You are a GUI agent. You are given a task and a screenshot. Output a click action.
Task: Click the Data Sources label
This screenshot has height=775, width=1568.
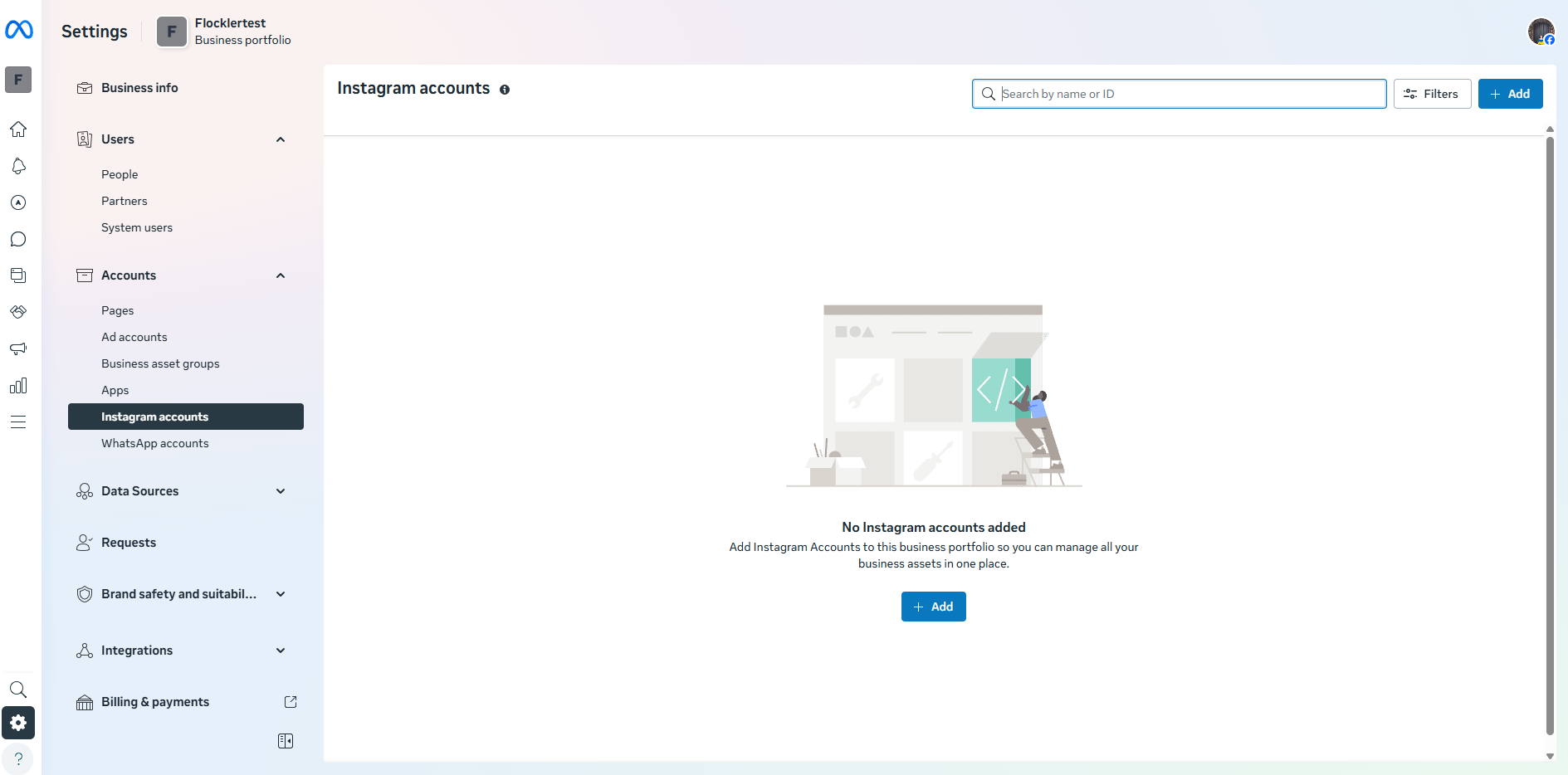(139, 491)
